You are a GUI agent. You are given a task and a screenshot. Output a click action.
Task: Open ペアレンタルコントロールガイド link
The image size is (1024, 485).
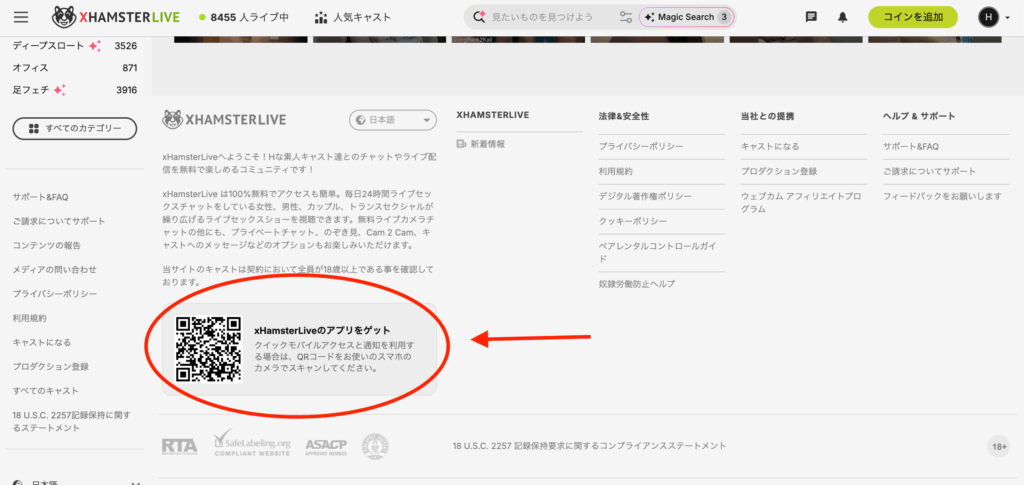pyautogui.click(x=657, y=253)
